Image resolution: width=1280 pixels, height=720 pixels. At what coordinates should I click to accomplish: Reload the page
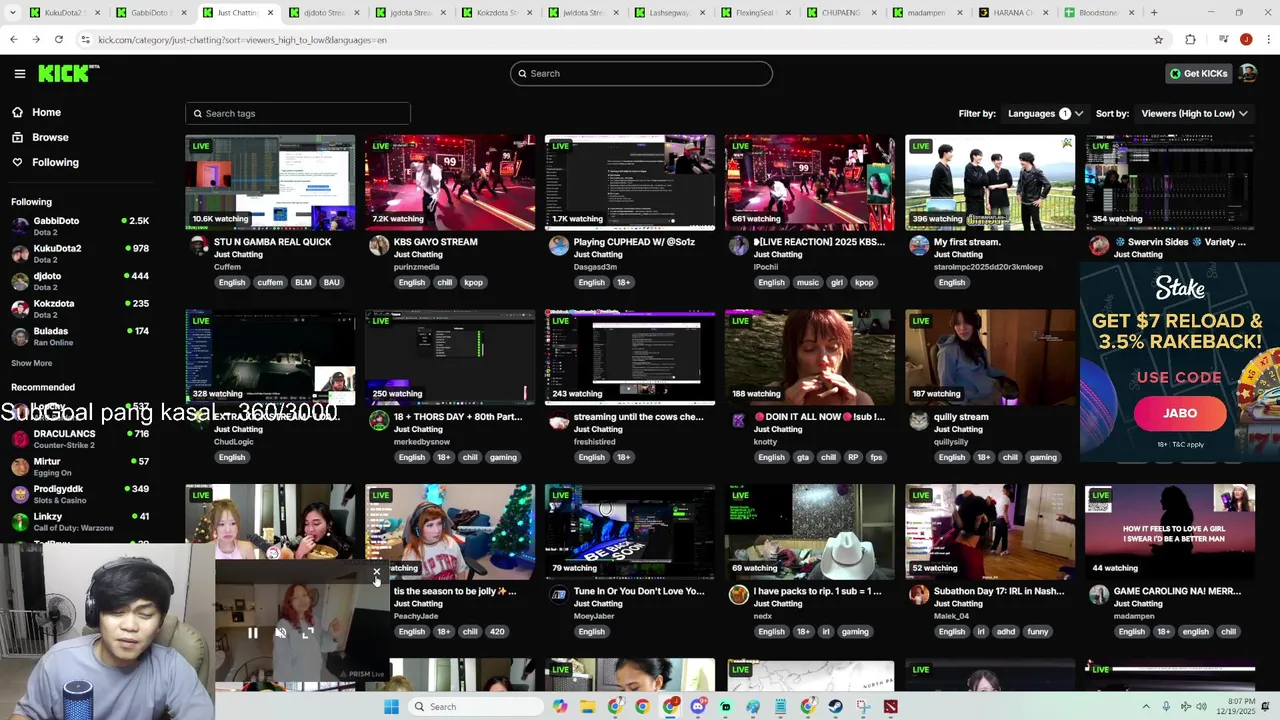(59, 39)
